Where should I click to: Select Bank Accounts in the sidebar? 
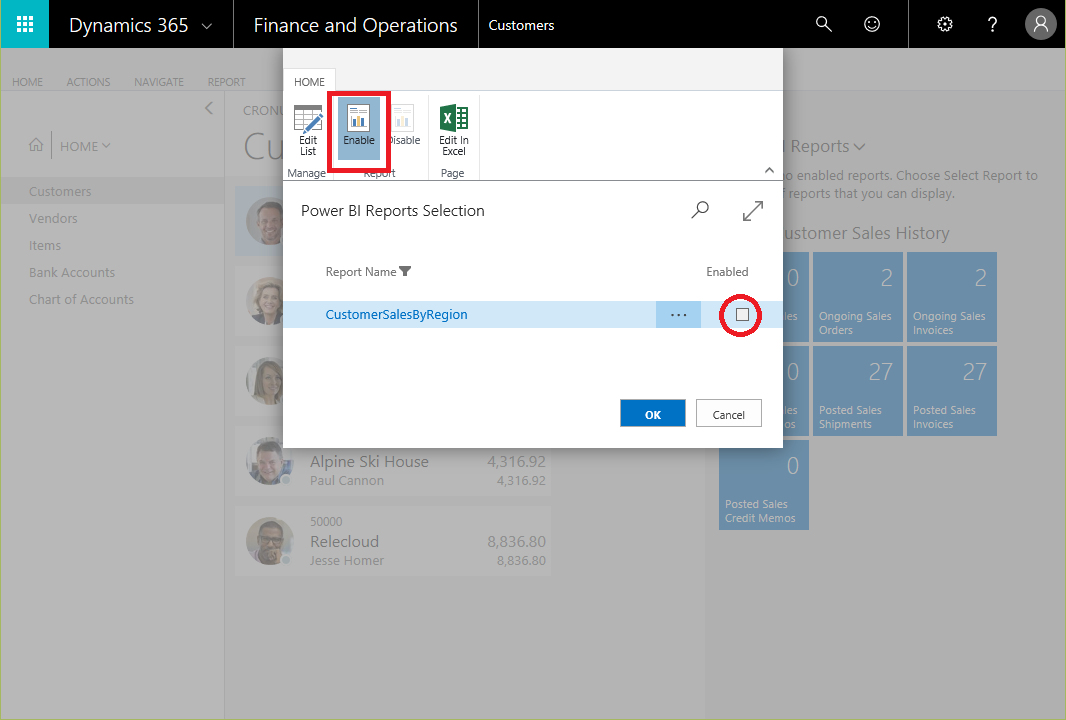point(72,273)
